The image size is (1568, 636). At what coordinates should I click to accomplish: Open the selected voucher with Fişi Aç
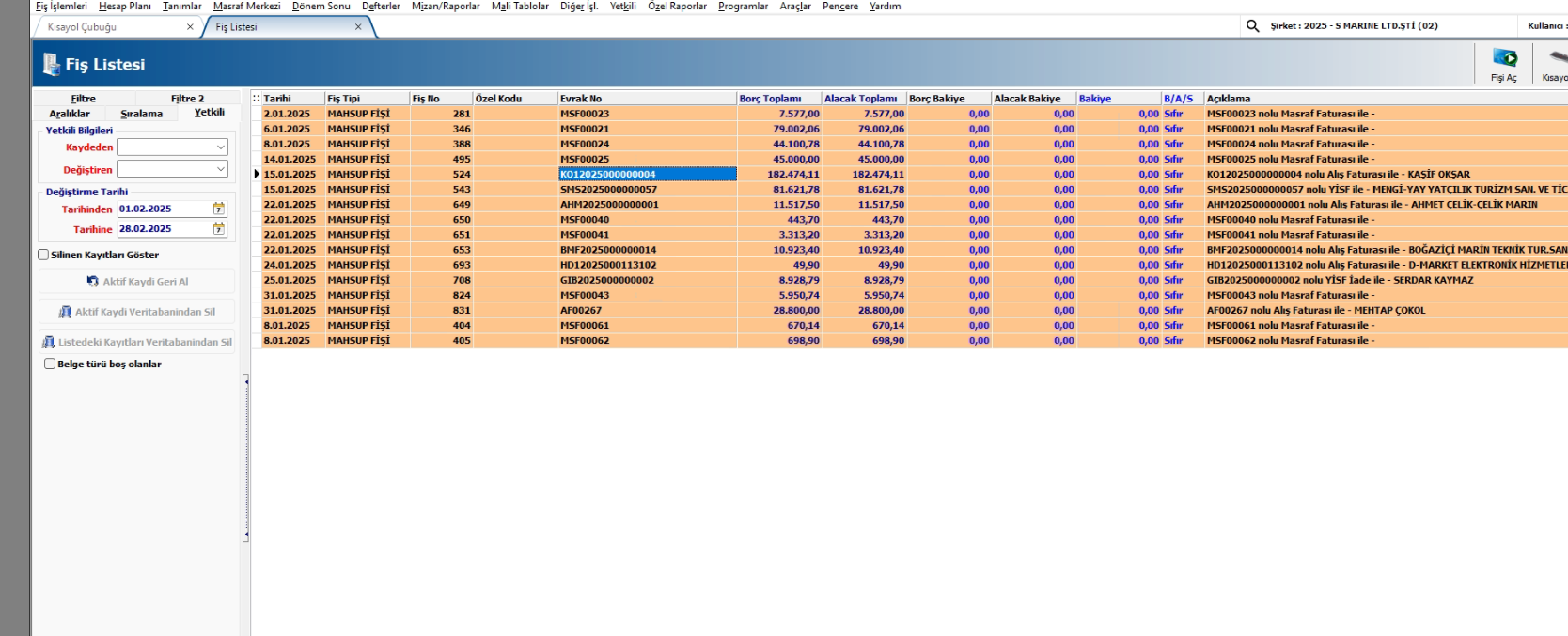click(x=1504, y=64)
